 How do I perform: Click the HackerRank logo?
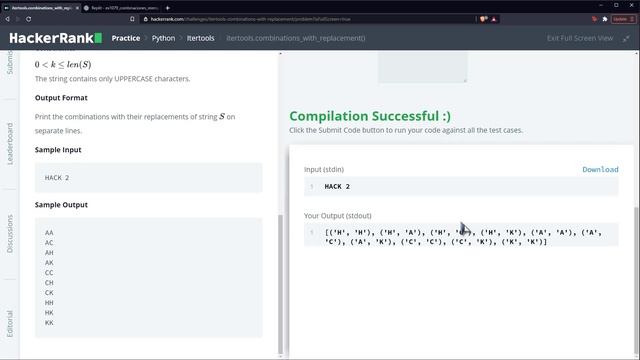click(56, 38)
